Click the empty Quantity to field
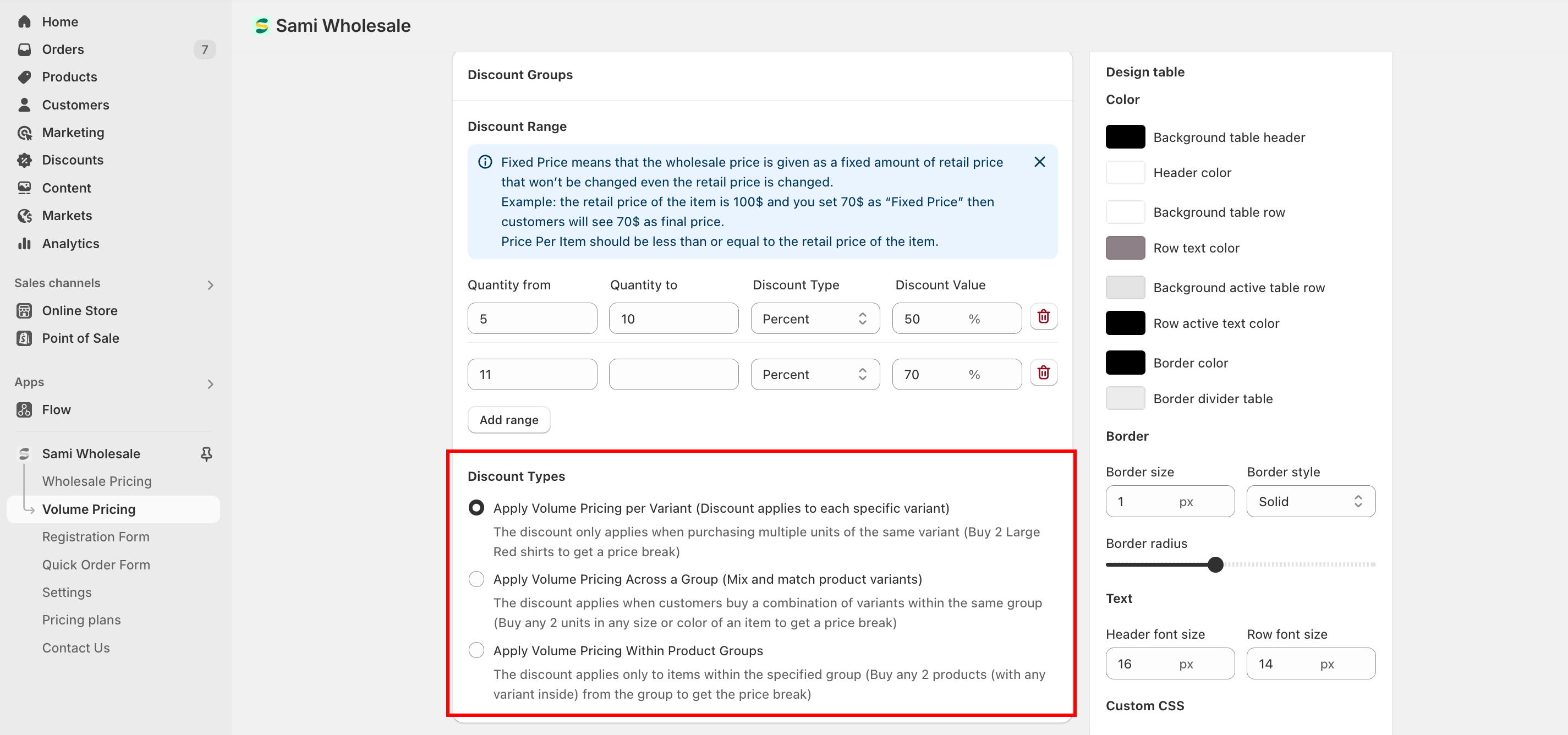The height and width of the screenshot is (735, 1568). coord(673,374)
